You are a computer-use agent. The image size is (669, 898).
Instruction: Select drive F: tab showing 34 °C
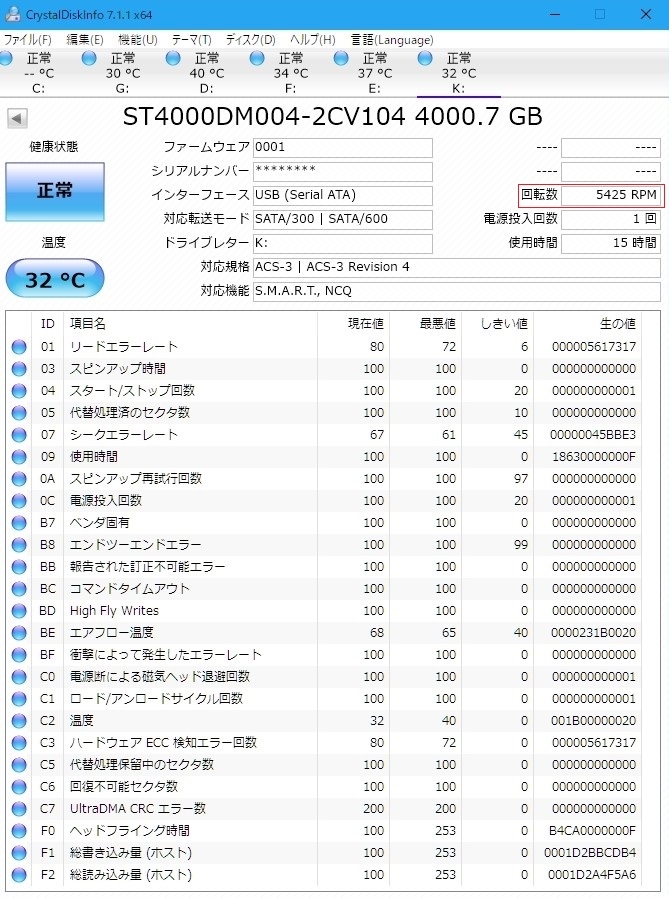coord(291,73)
